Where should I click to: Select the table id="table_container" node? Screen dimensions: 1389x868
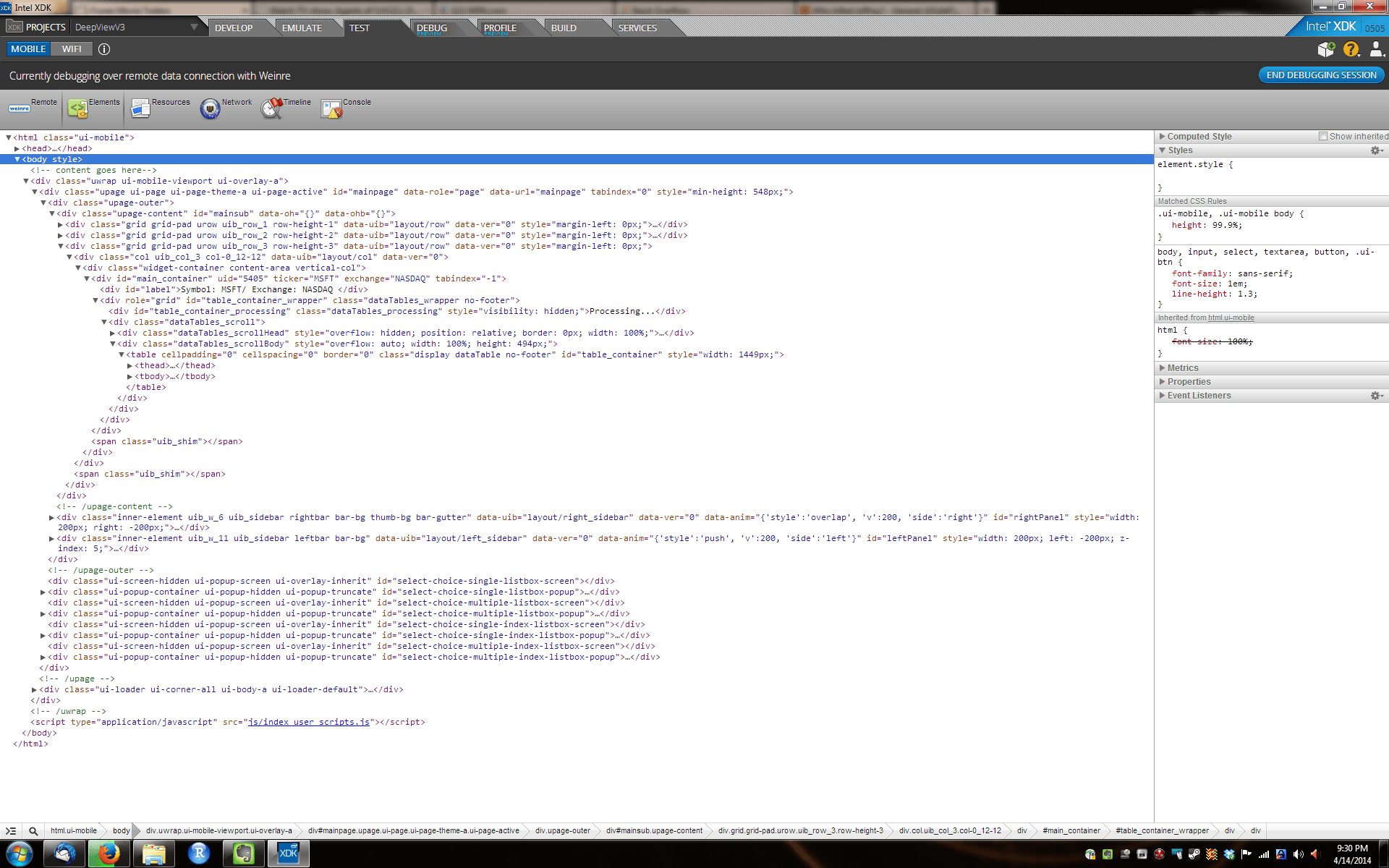click(455, 355)
